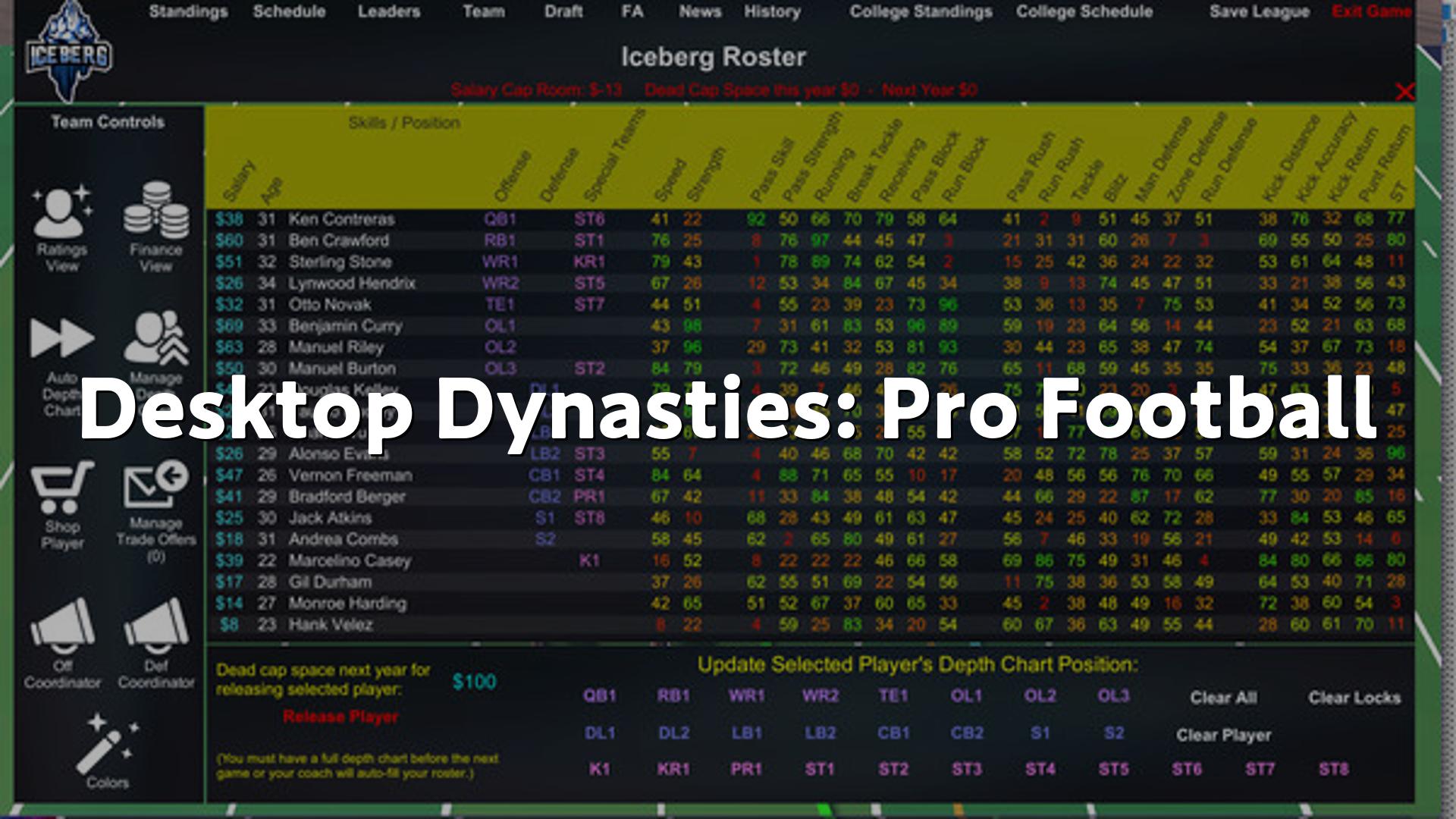1456x819 pixels.
Task: Open College Standings
Action: (921, 11)
